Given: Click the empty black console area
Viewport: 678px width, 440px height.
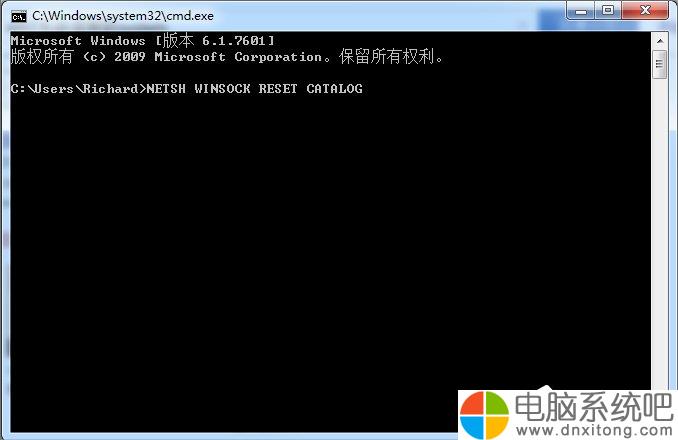Looking at the screenshot, I should pyautogui.click(x=329, y=242).
